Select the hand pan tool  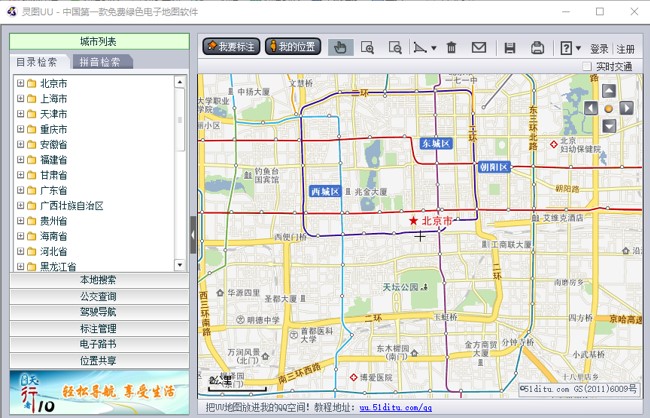point(340,47)
